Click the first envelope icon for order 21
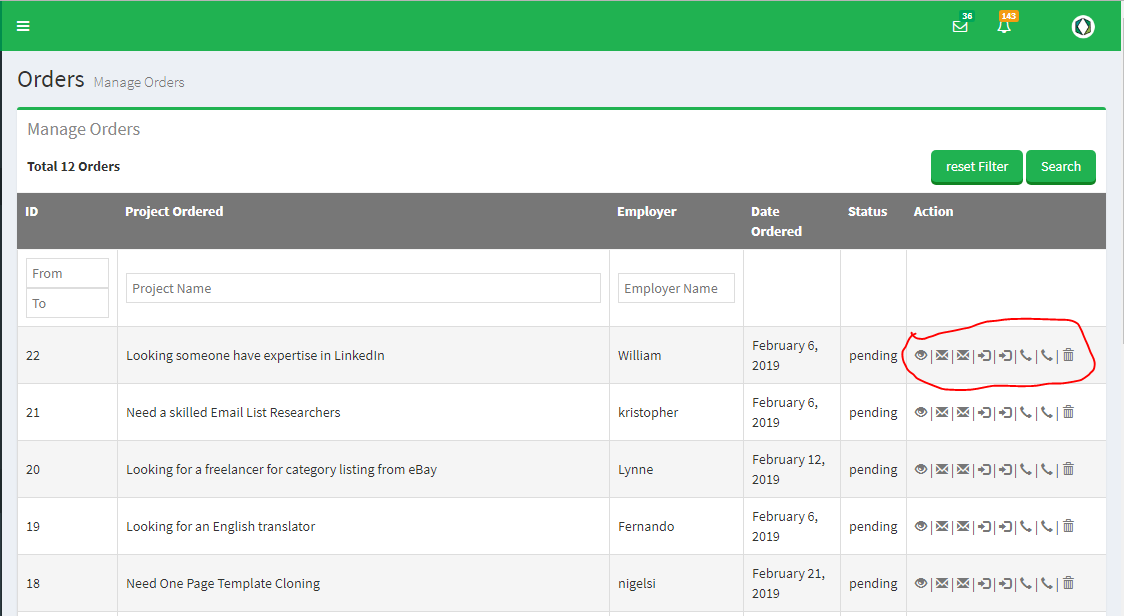The width and height of the screenshot is (1124, 616). point(942,412)
